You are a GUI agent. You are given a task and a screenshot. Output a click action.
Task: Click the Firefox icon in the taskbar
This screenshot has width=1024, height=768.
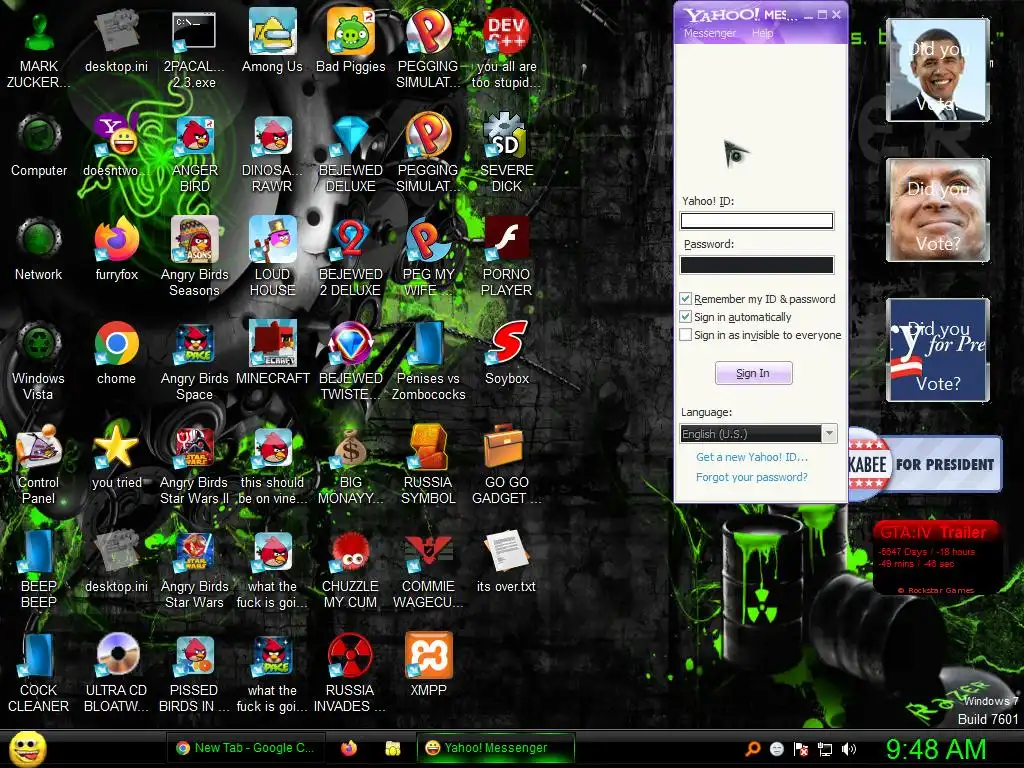click(349, 748)
